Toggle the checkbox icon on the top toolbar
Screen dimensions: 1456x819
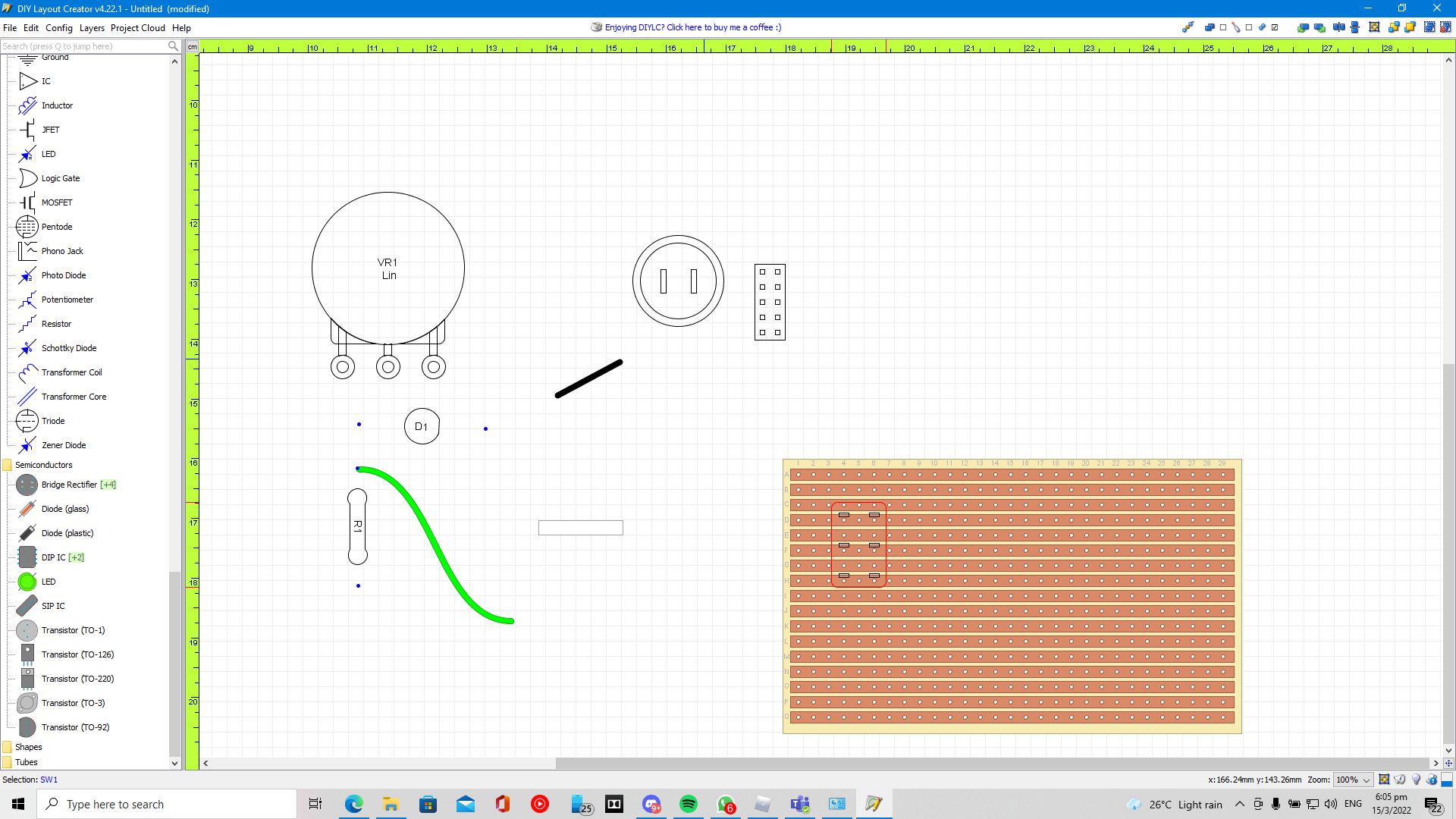pyautogui.click(x=1275, y=27)
